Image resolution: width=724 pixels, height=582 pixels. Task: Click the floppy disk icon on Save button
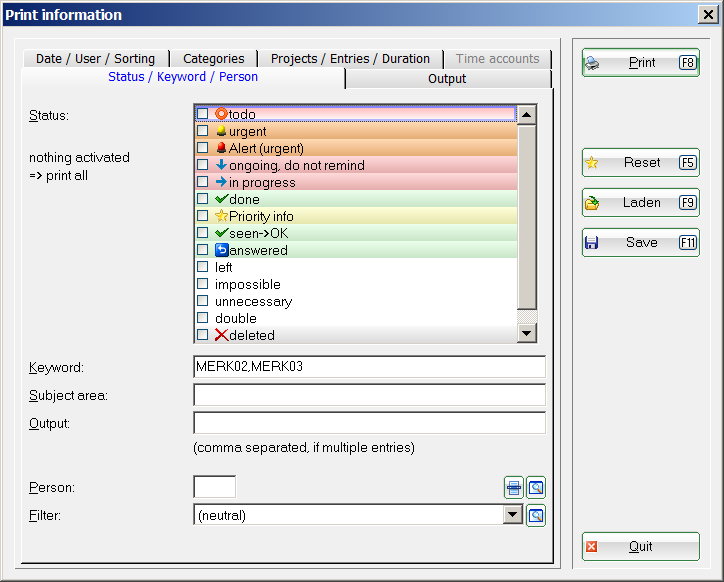[592, 243]
